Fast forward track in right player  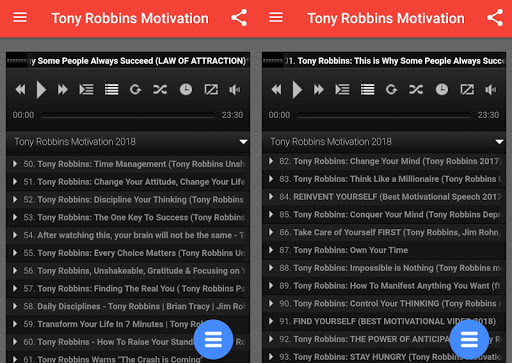(x=318, y=89)
